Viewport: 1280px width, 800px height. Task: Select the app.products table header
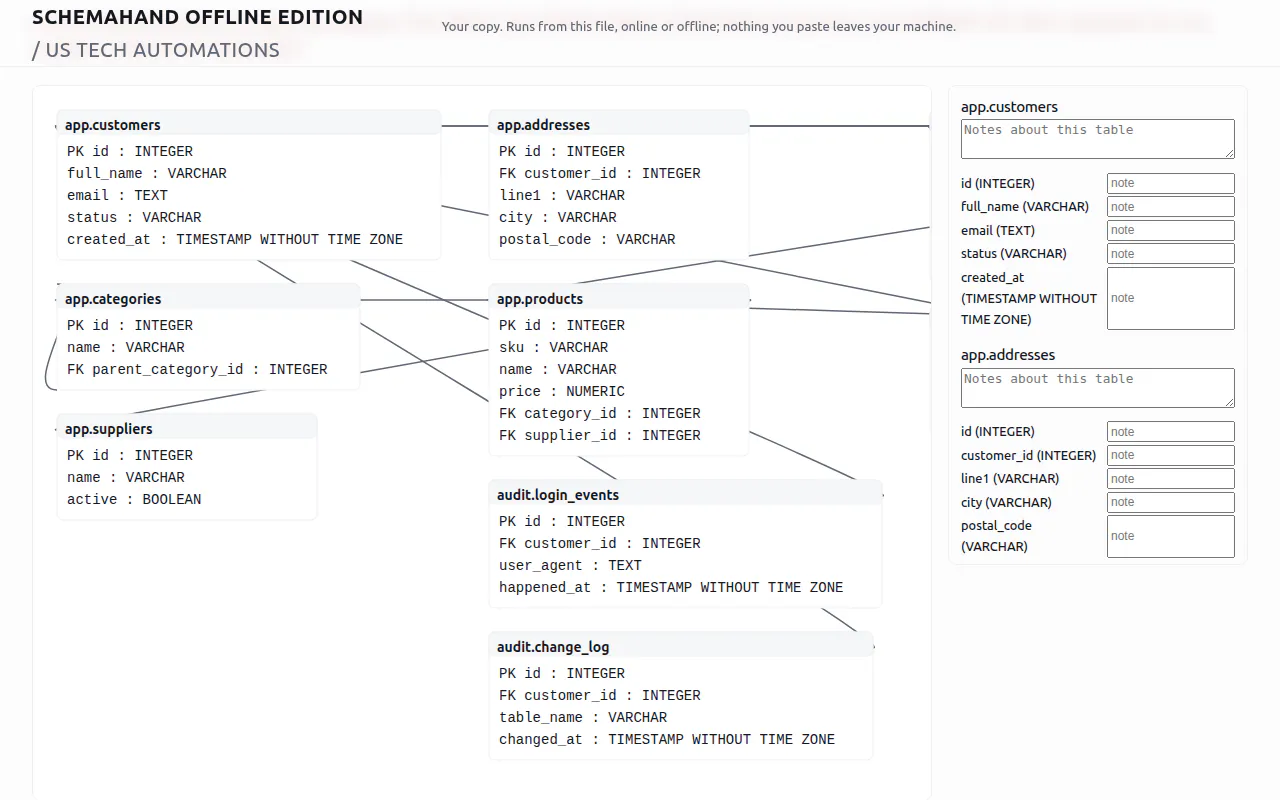[x=619, y=298]
